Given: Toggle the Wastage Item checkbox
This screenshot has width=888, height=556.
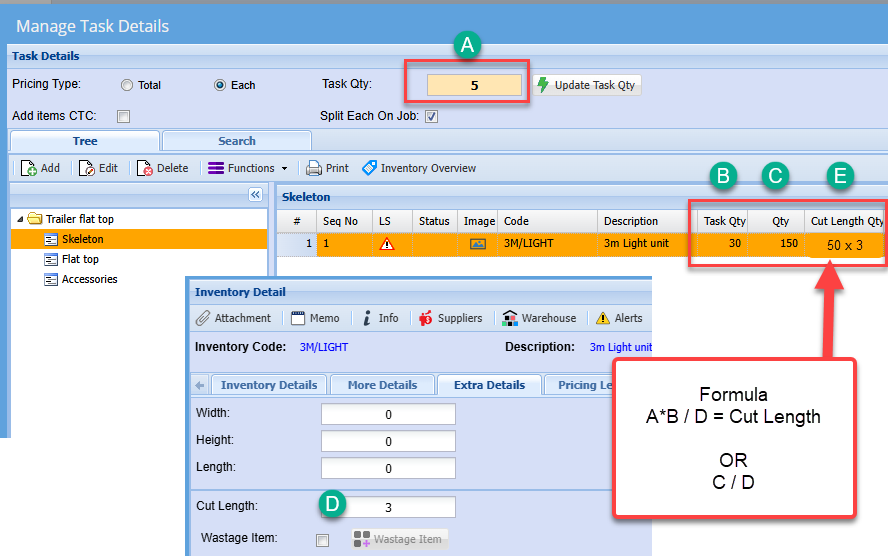Looking at the screenshot, I should [x=322, y=540].
